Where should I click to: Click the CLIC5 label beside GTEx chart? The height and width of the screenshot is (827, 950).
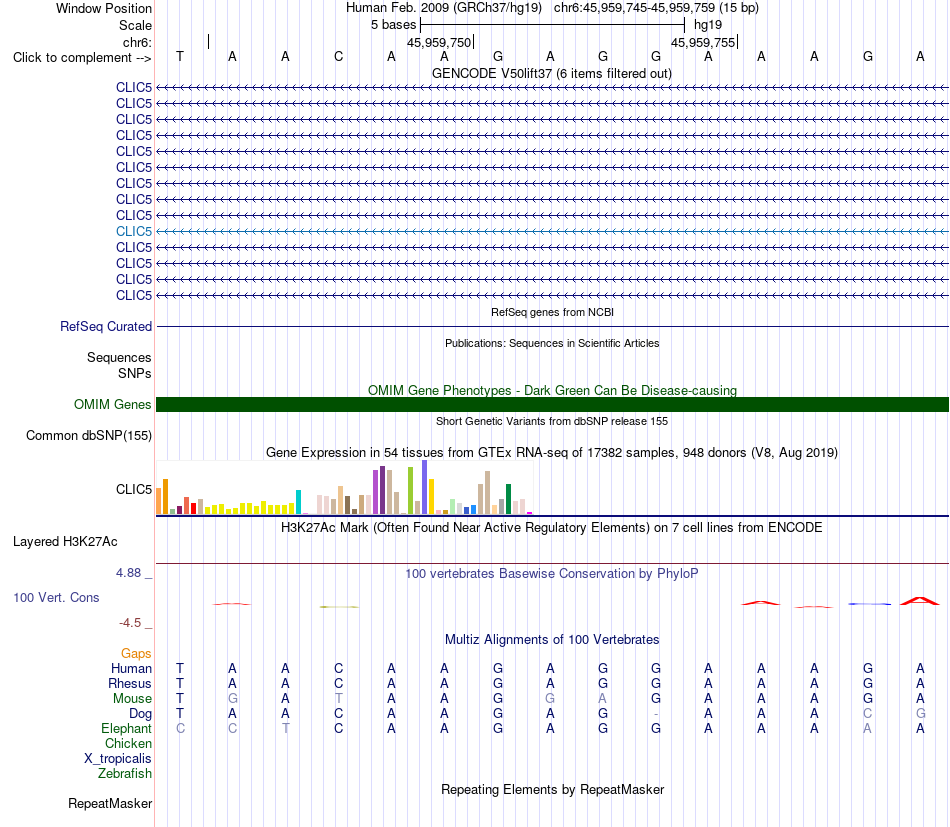134,489
